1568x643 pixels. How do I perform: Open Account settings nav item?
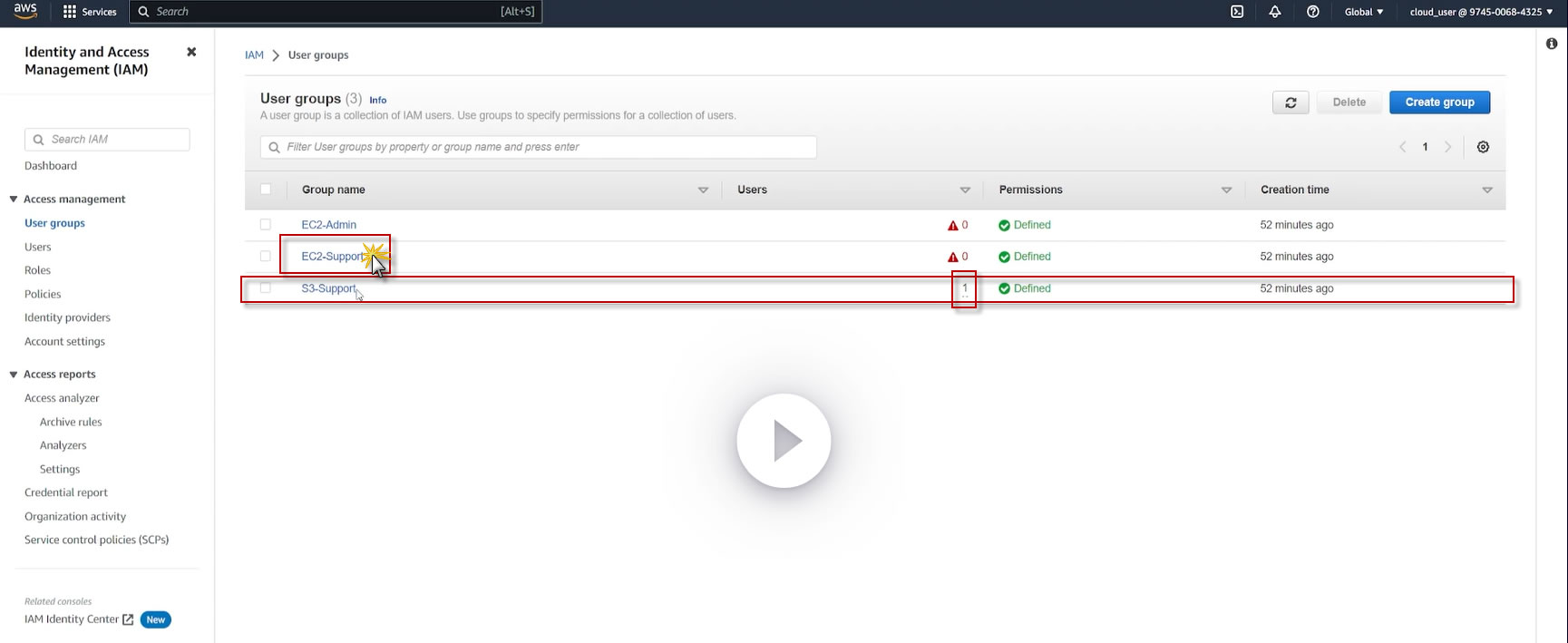click(64, 341)
